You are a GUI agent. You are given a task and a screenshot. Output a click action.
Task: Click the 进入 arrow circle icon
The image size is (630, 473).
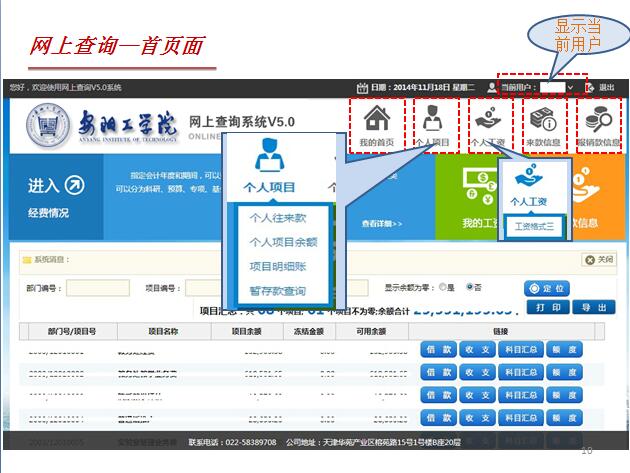coord(74,185)
